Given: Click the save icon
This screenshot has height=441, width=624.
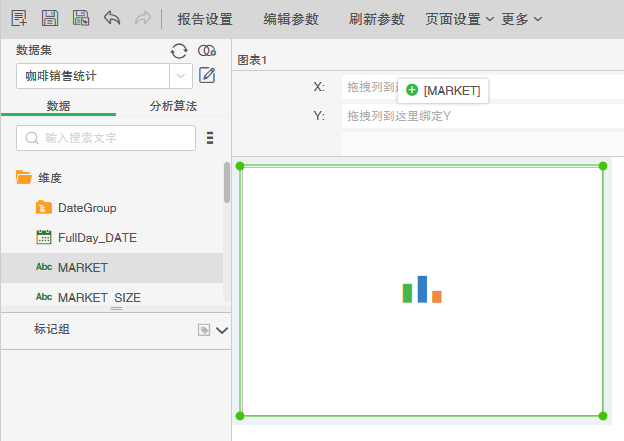Looking at the screenshot, I should point(50,18).
